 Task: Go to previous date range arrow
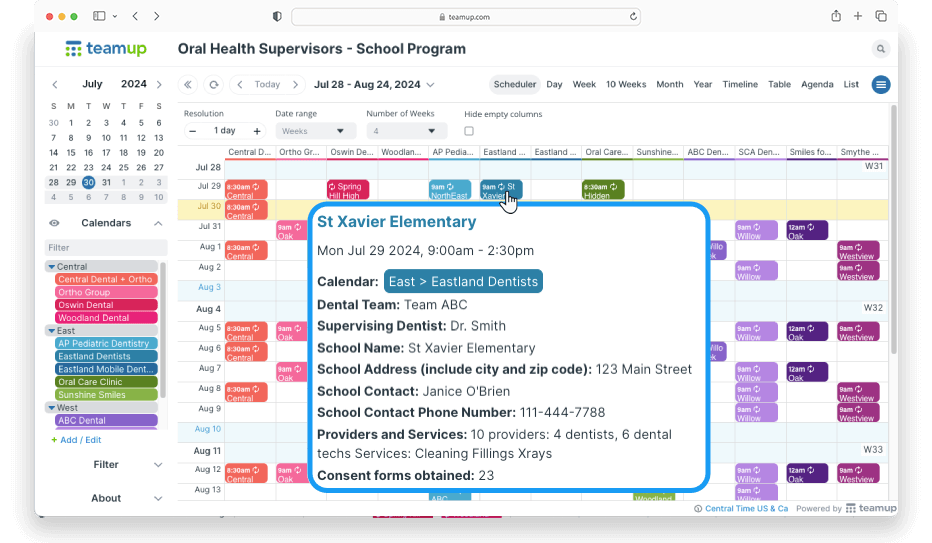[240, 84]
